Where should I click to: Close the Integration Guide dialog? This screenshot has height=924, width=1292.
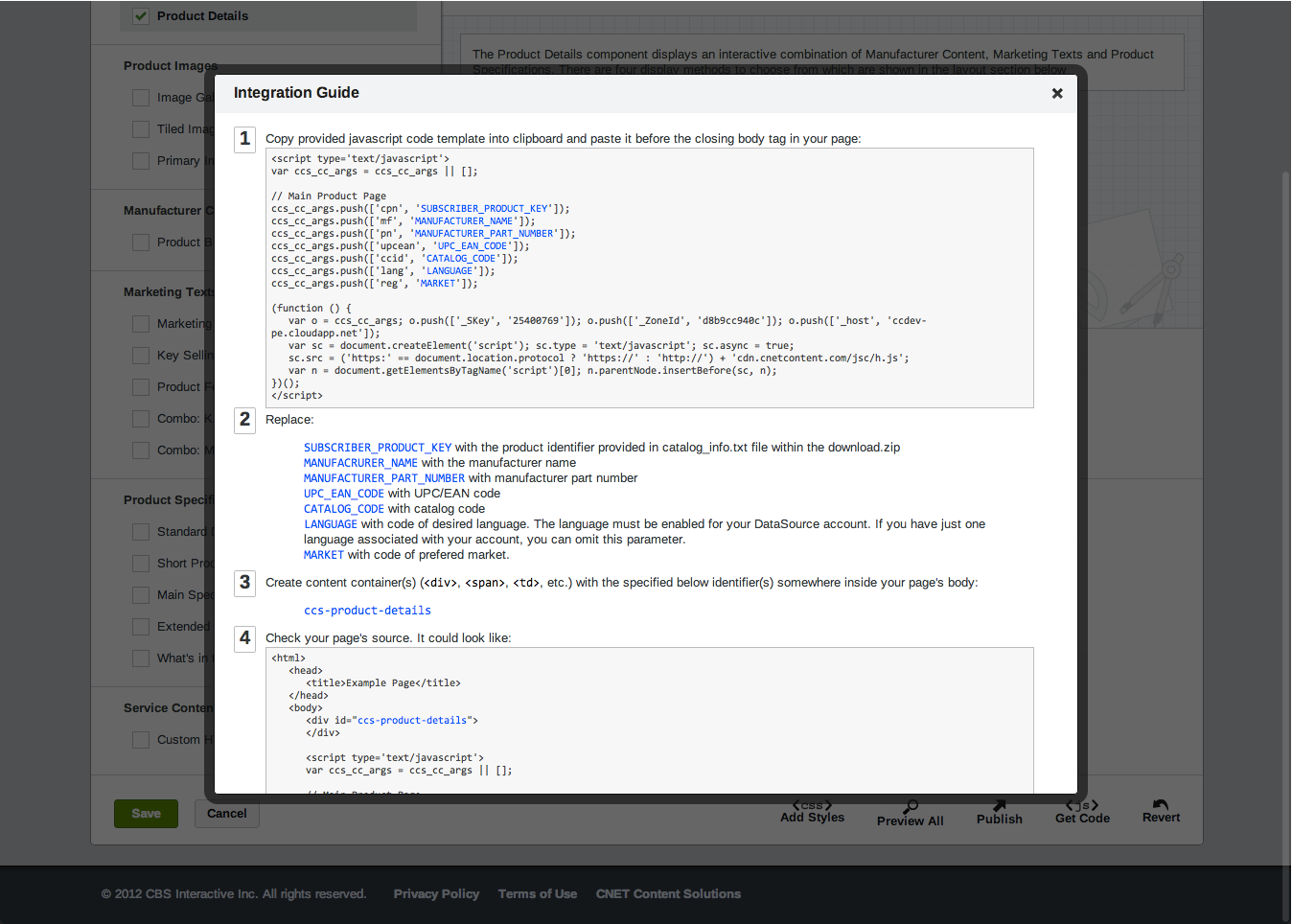[1057, 93]
